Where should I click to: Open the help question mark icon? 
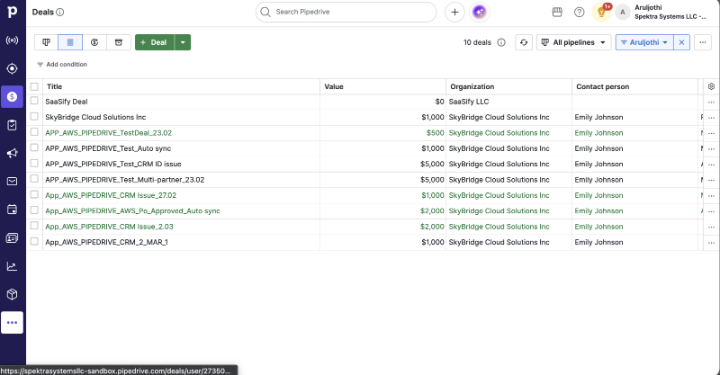pos(579,12)
